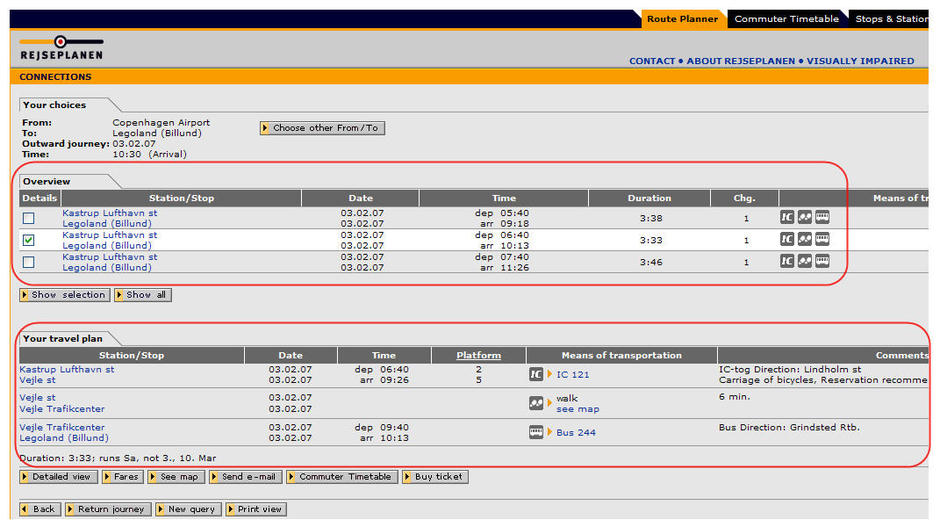Click the Detailed view button
This screenshot has height=527, width=940.
[58, 477]
